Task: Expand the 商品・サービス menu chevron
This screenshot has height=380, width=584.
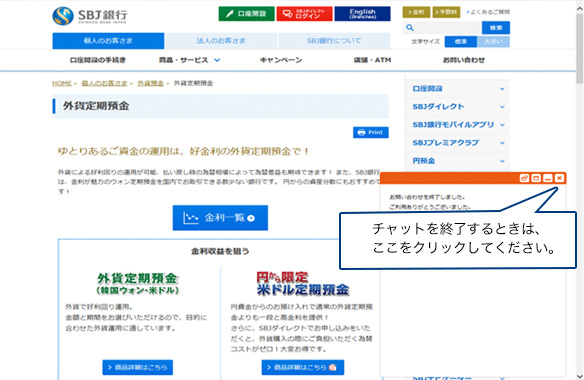Action: tap(217, 60)
